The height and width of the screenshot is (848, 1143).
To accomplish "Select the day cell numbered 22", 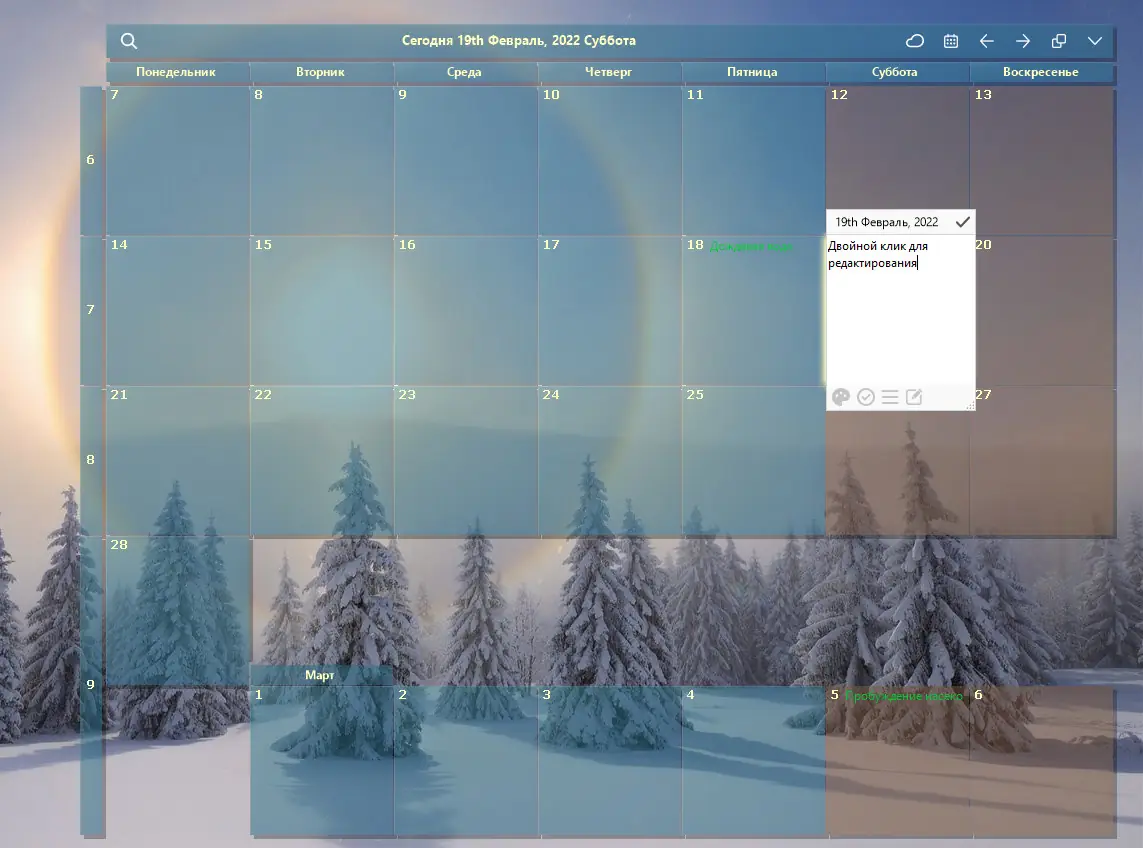I will tap(321, 461).
